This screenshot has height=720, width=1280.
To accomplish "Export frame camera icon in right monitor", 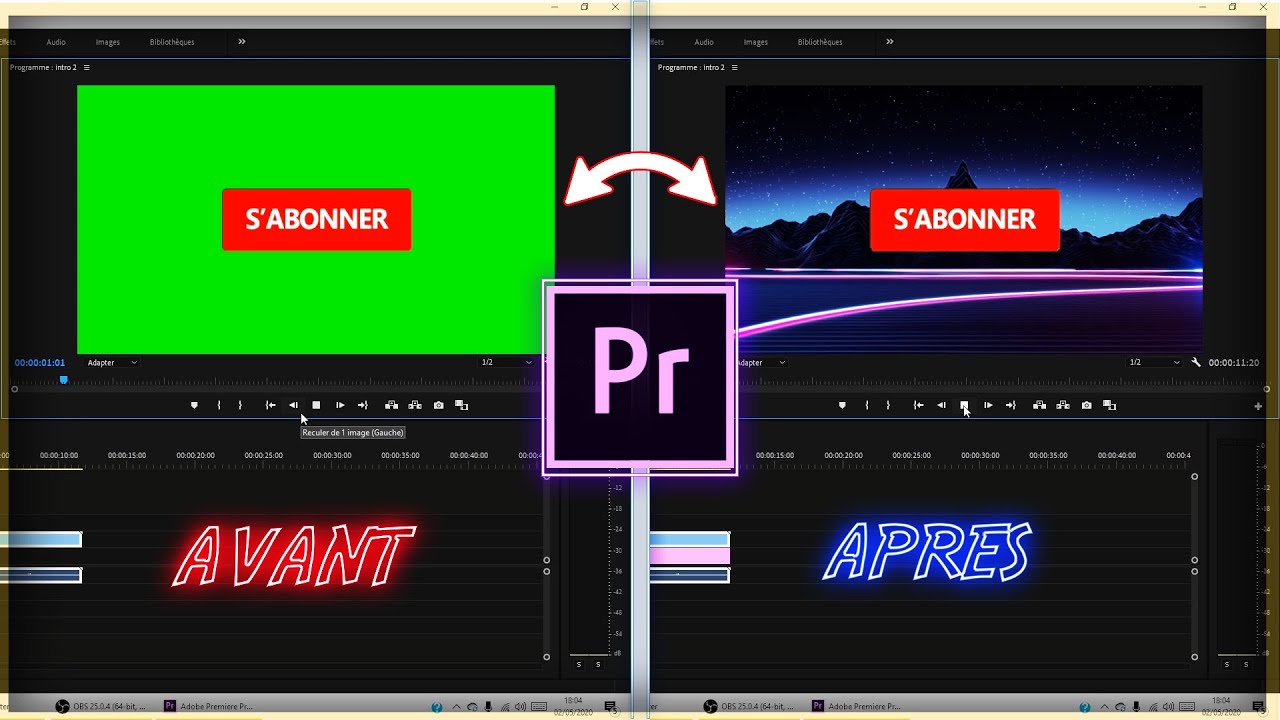I will click(x=1086, y=405).
